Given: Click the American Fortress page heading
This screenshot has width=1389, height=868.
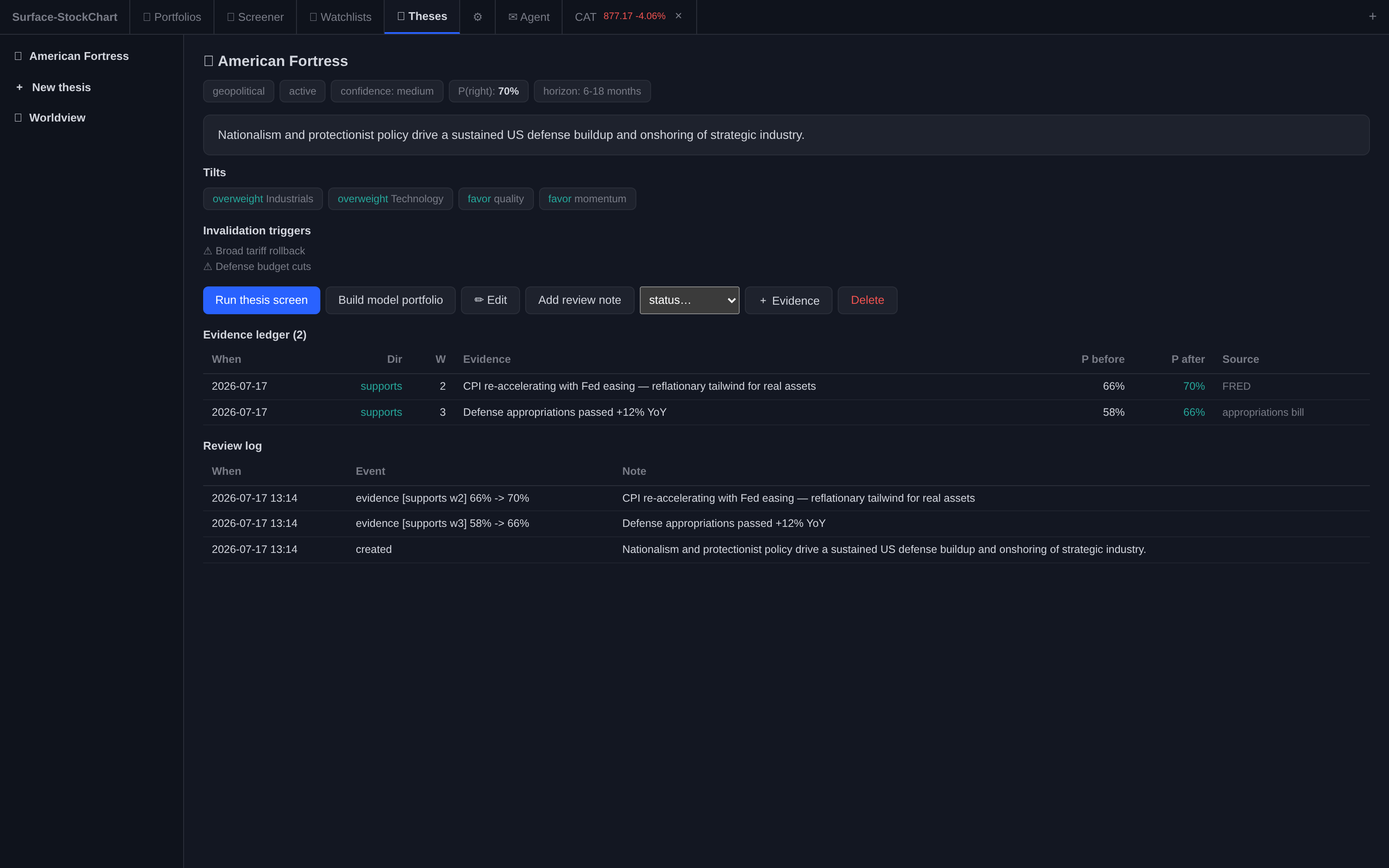Looking at the screenshot, I should tap(276, 61).
